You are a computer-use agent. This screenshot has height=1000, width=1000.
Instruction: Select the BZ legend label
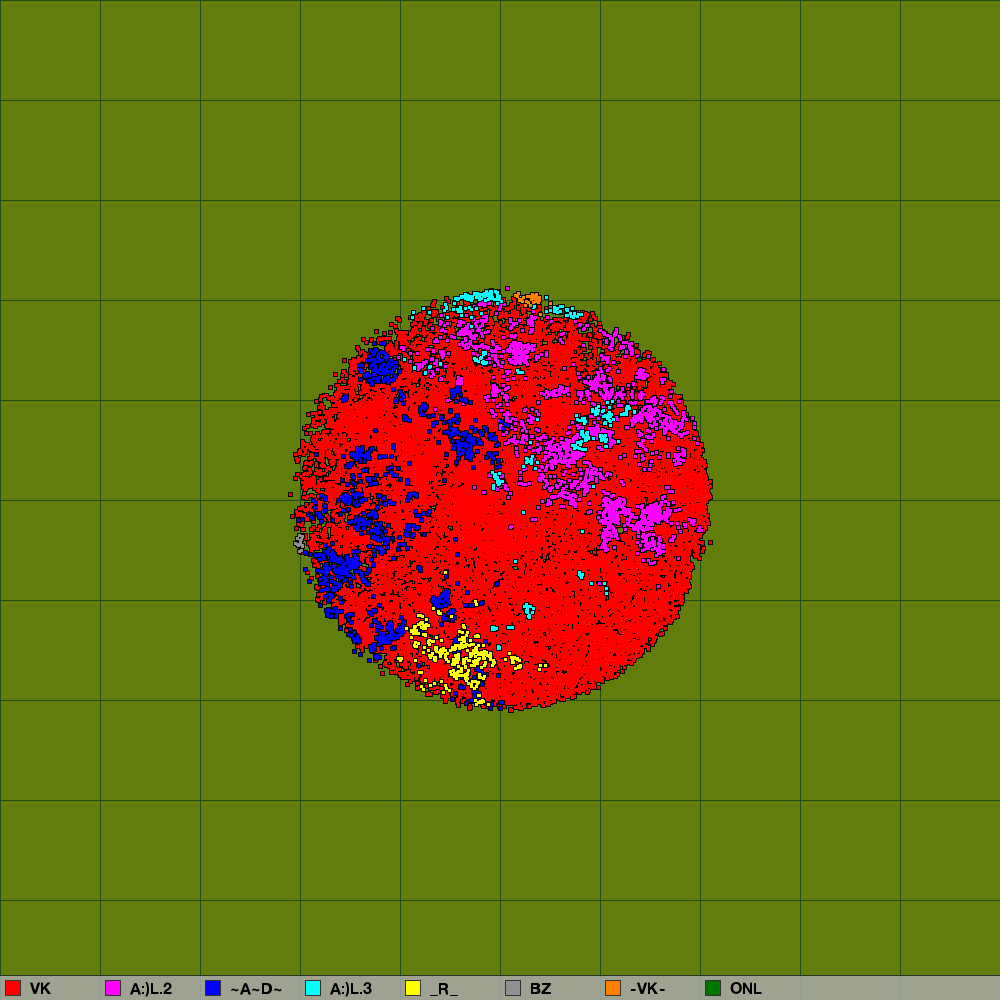pyautogui.click(x=540, y=989)
